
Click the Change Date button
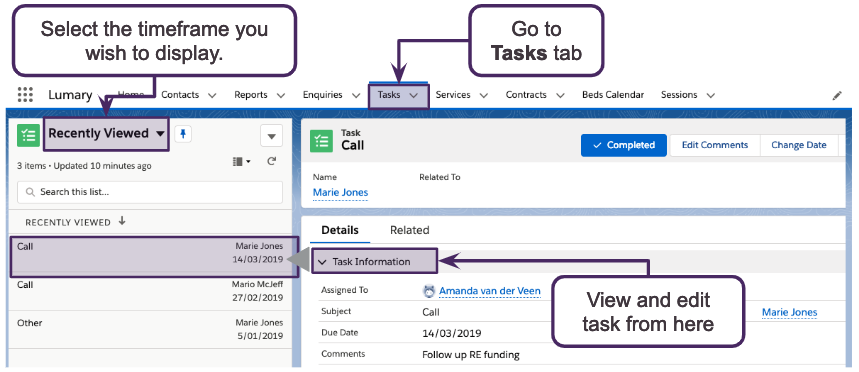click(x=799, y=145)
